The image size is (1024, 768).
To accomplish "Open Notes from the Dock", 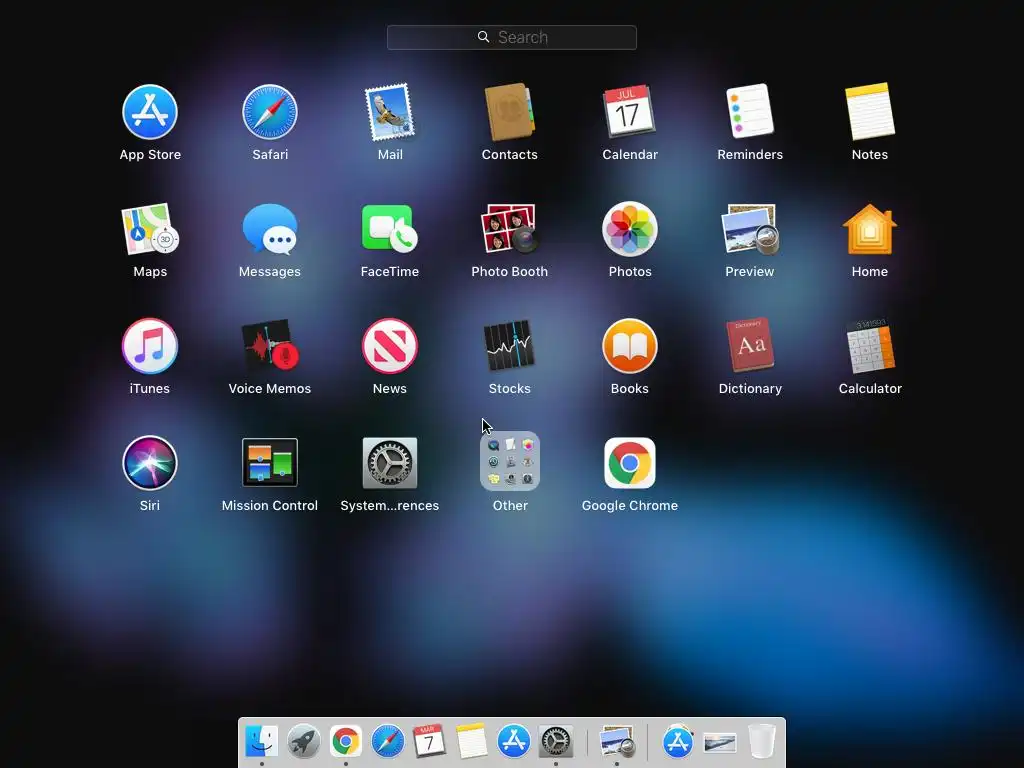I will 472,741.
